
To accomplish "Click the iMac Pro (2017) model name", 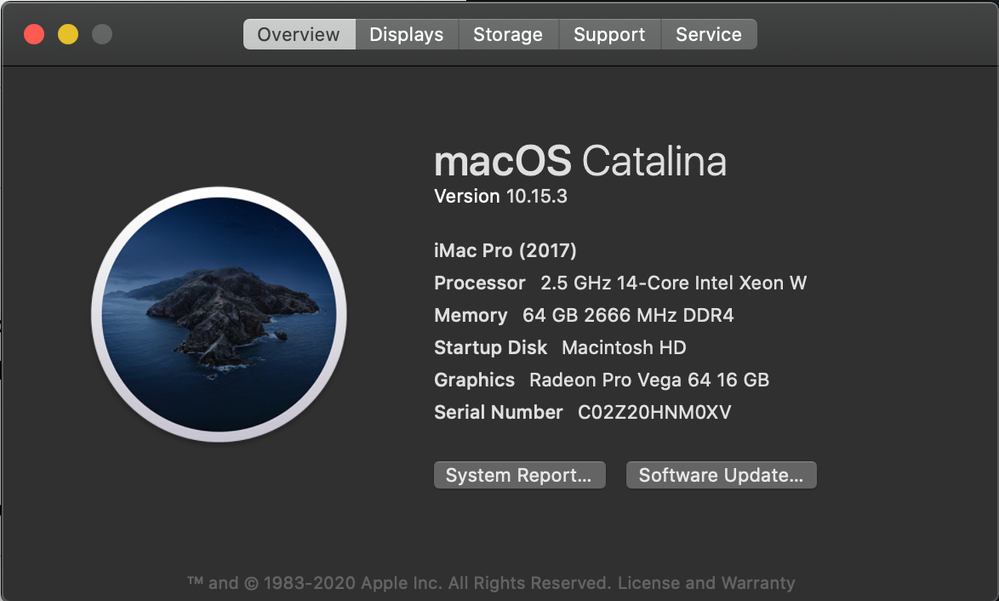I will click(506, 250).
